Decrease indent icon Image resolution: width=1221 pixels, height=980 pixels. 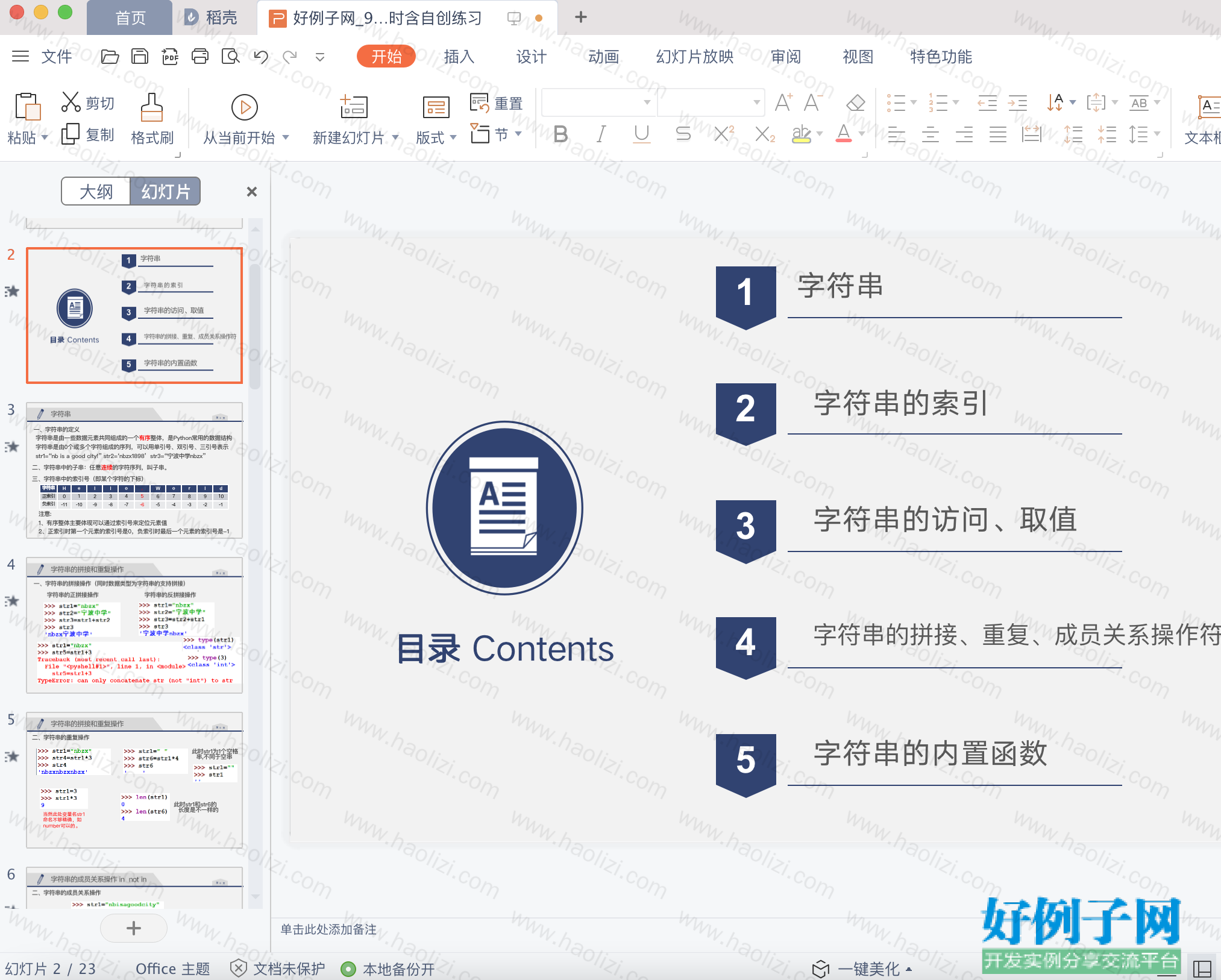pyautogui.click(x=987, y=103)
